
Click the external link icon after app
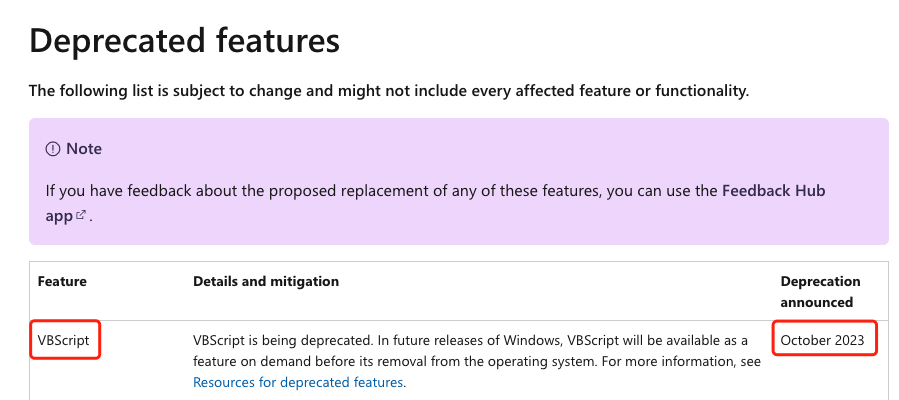[81, 215]
